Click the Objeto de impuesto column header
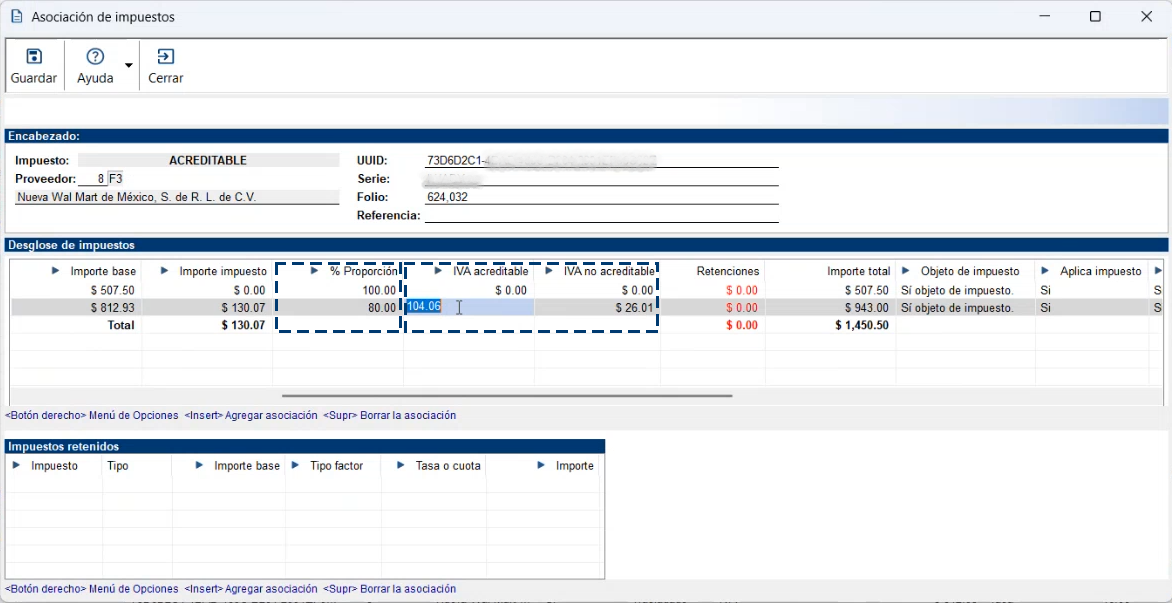 [969, 271]
